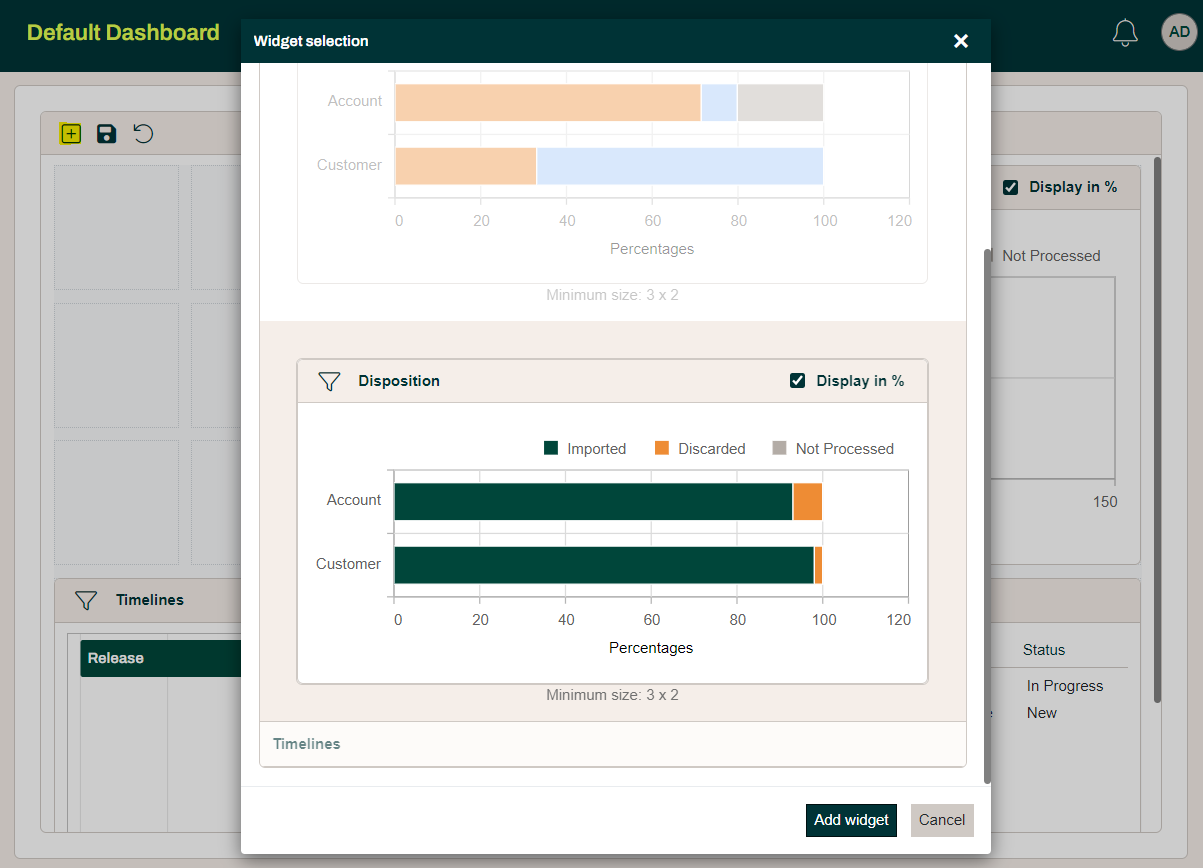Click the Cancel button
This screenshot has width=1203, height=868.
click(x=942, y=820)
